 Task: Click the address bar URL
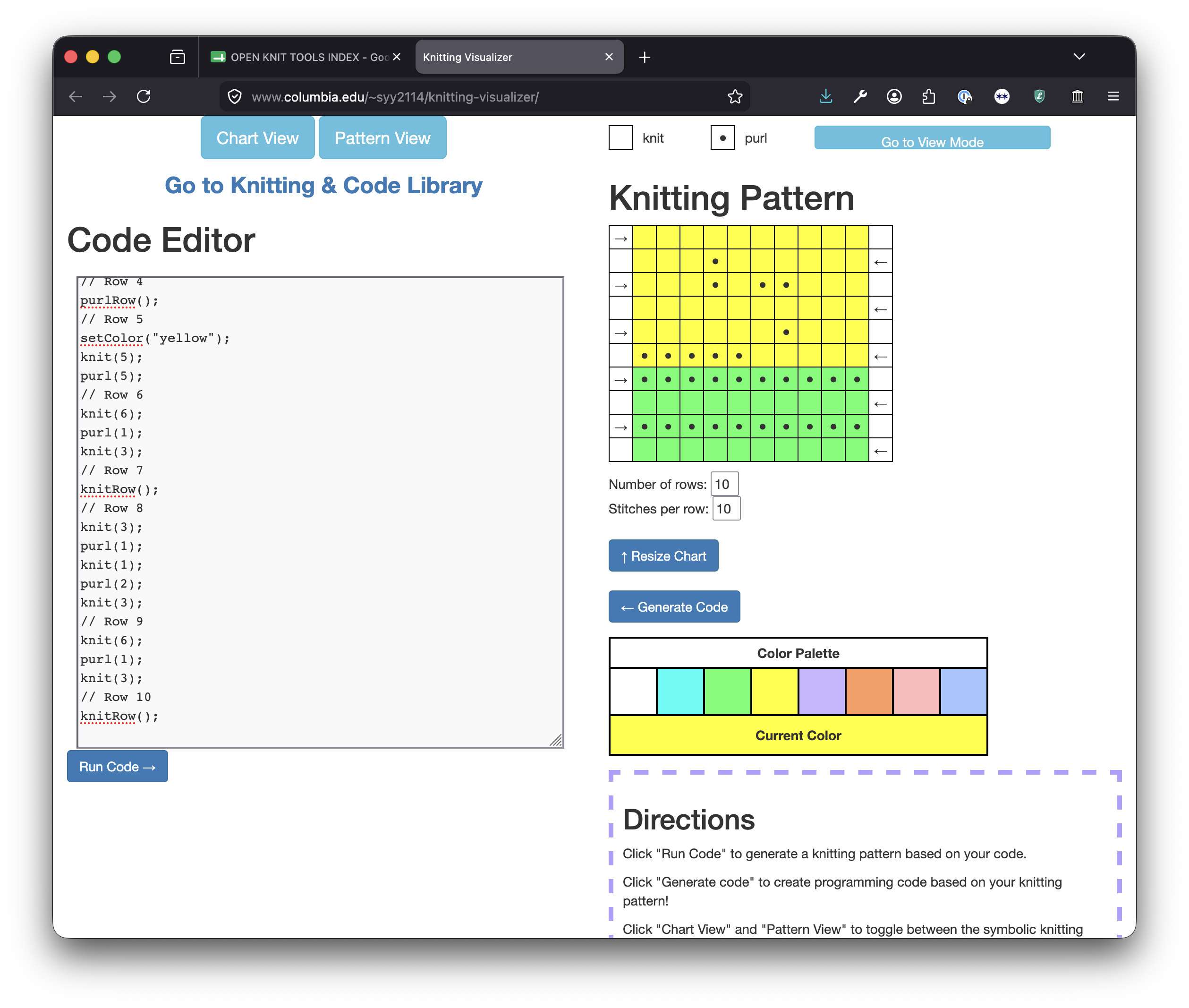tap(395, 97)
